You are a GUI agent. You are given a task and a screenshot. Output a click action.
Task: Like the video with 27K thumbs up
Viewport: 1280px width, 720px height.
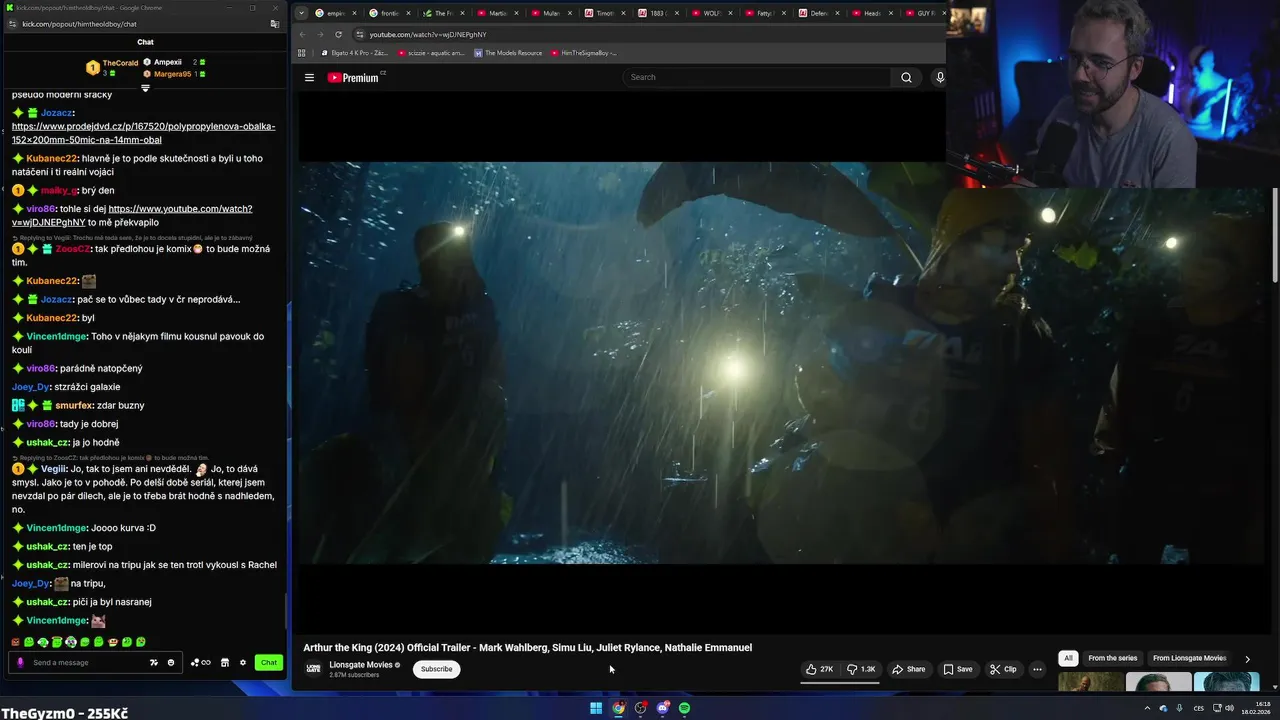[x=820, y=669]
